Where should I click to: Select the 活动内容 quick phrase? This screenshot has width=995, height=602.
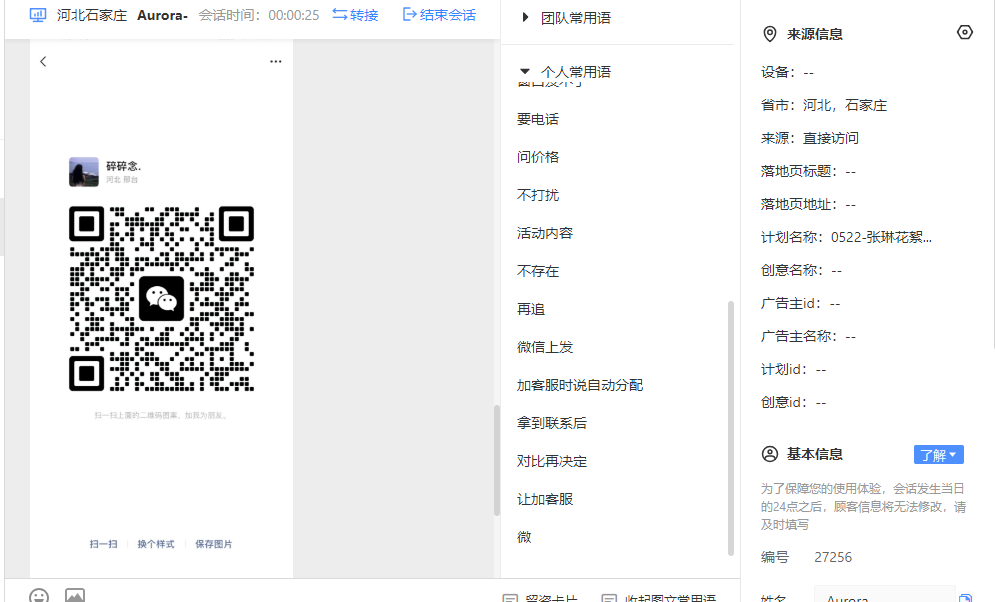(x=545, y=233)
